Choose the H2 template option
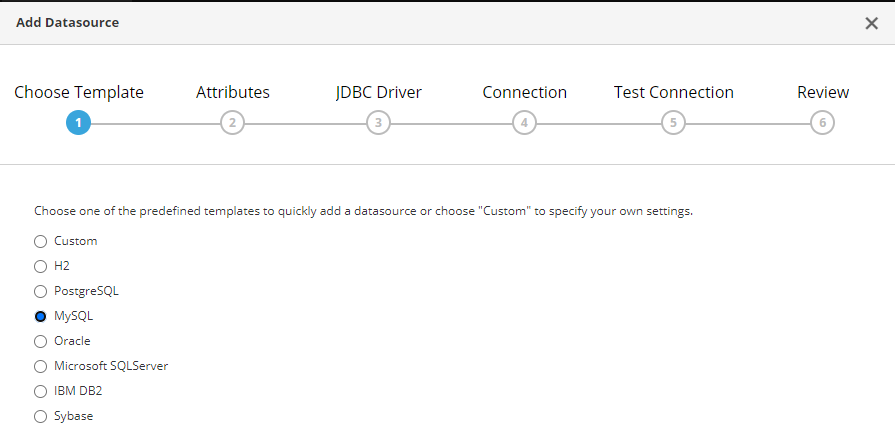Screen dimensions: 895x434 point(41,266)
